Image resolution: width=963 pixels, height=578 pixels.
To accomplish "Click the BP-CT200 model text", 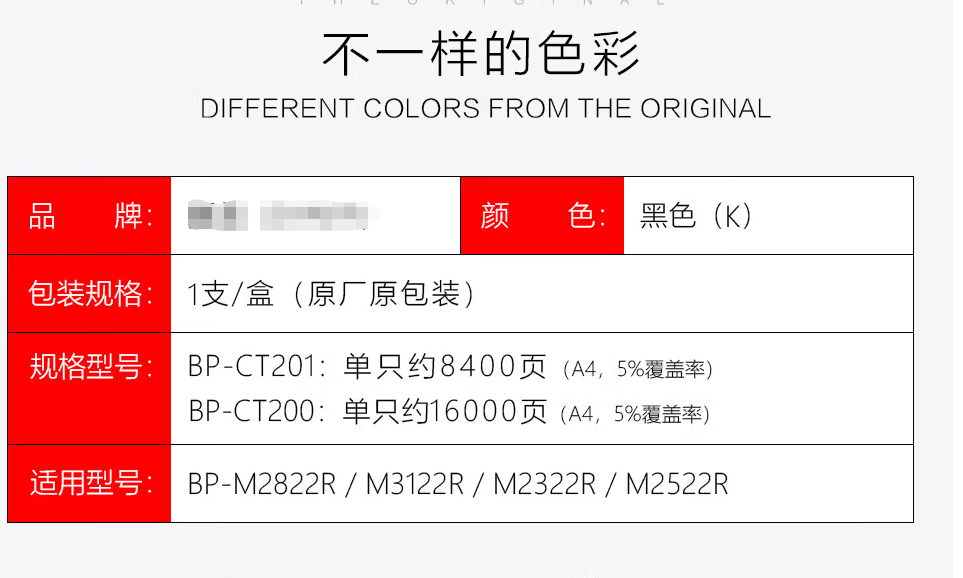I will click(x=252, y=411).
